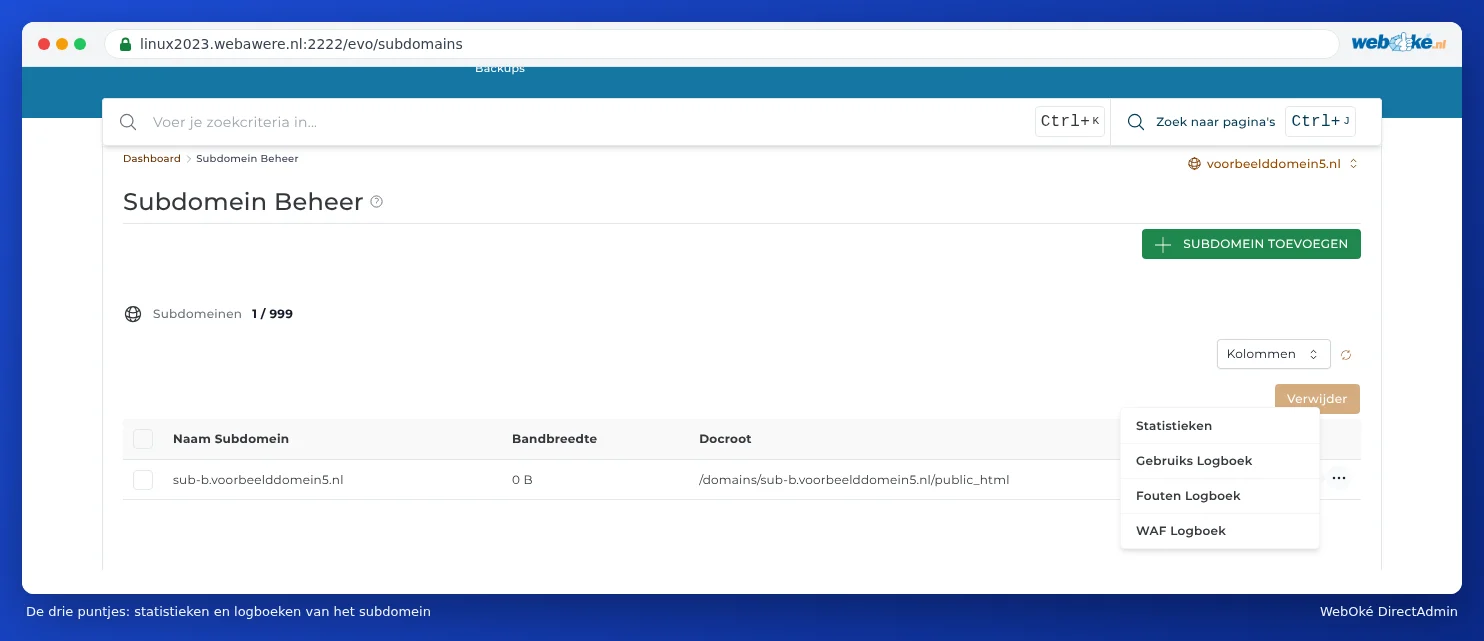Viewport: 1484px width, 641px height.
Task: Open the Zoek naar pagina's page search
Action: point(1241,122)
